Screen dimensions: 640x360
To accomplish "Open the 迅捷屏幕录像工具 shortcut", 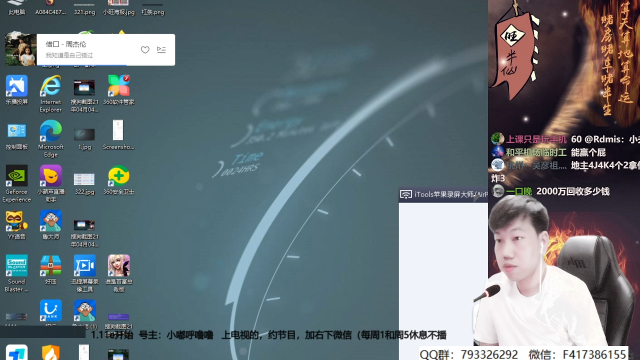I will pos(84,273).
